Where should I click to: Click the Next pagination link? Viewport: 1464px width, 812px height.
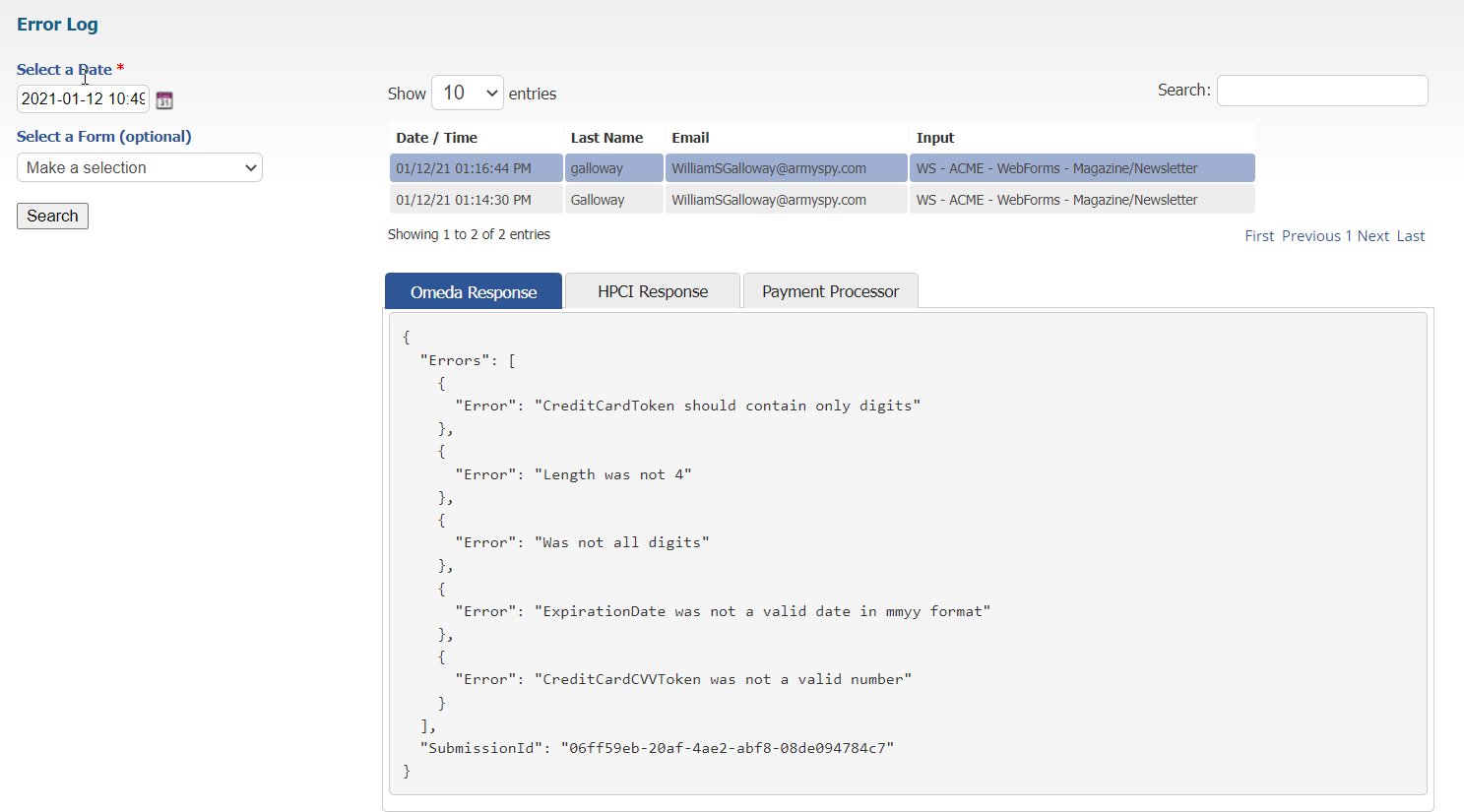point(1372,236)
